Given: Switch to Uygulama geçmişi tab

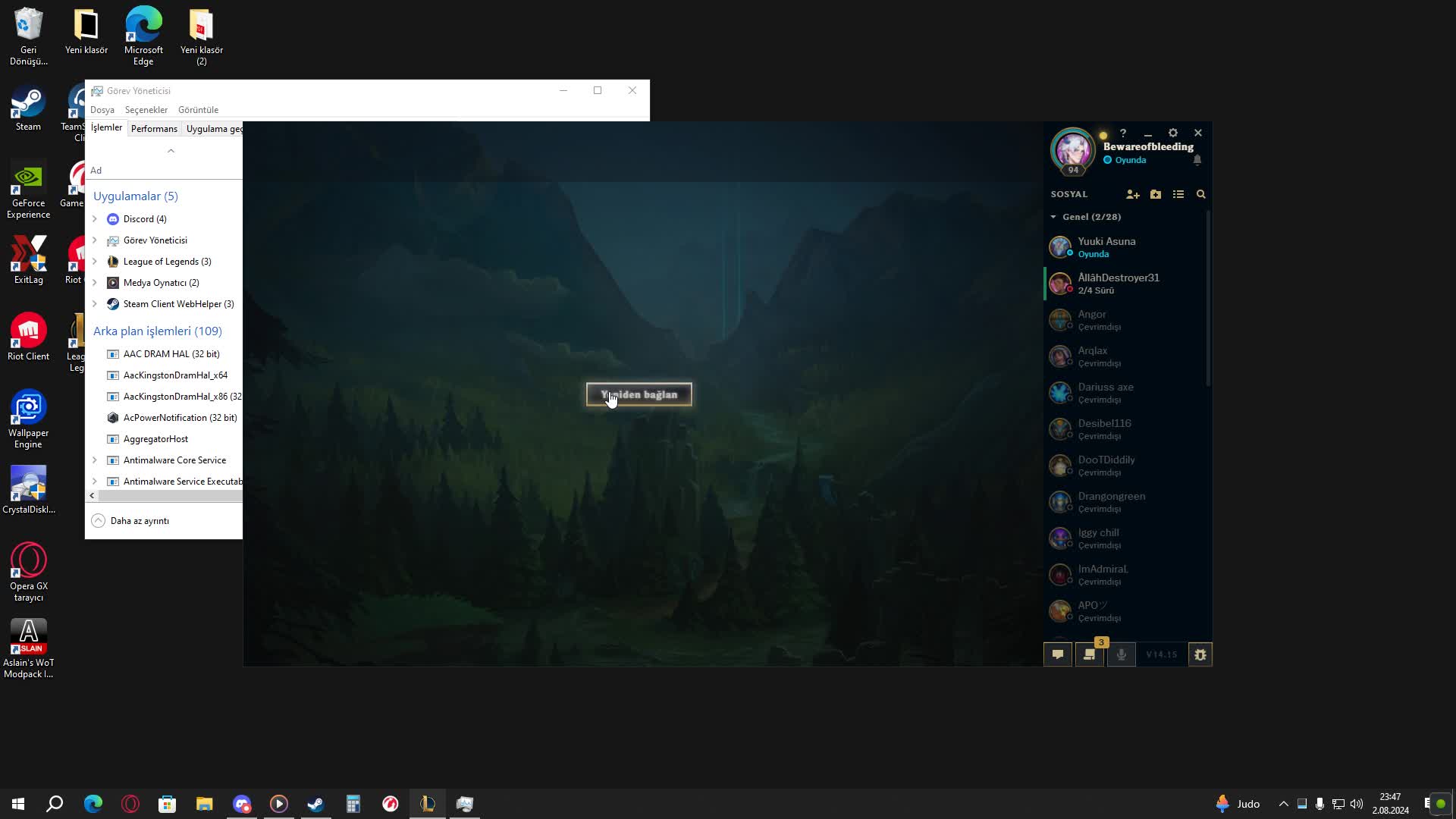Looking at the screenshot, I should tap(214, 129).
